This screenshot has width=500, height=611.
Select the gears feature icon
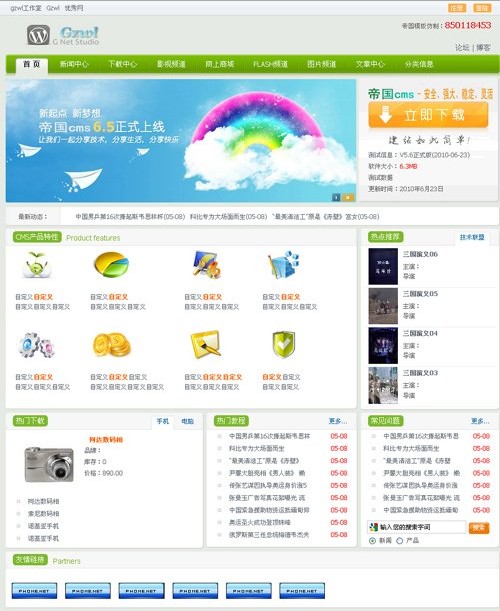pos(37,345)
